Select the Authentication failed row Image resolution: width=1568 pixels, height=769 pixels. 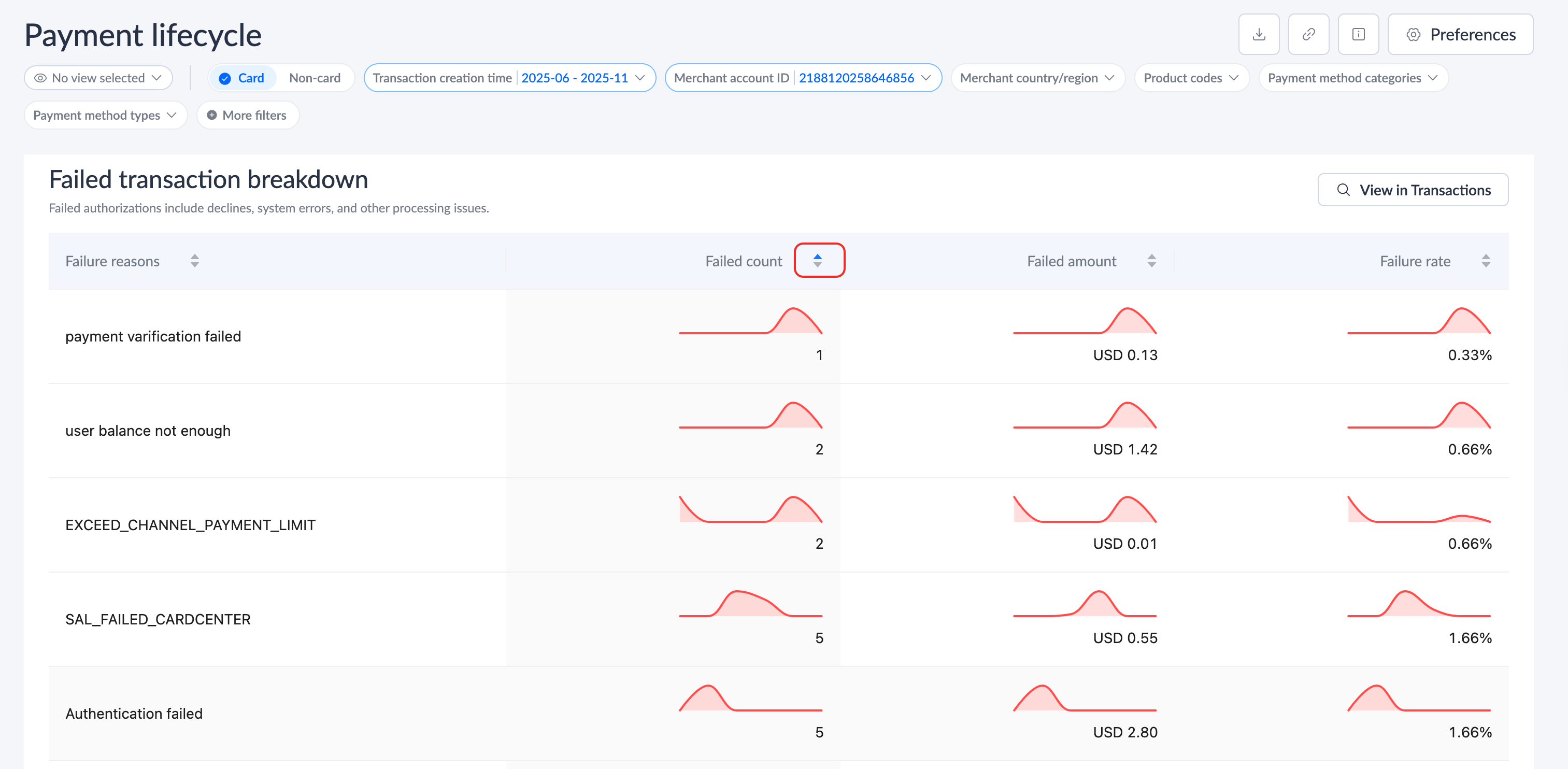click(134, 714)
